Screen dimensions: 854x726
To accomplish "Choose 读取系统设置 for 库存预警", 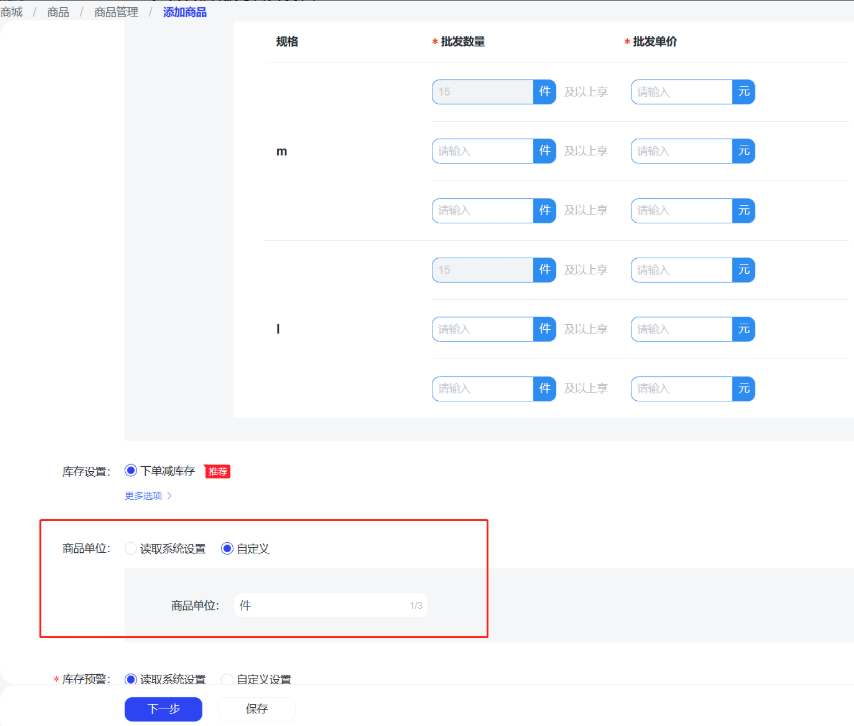I will click(x=131, y=679).
